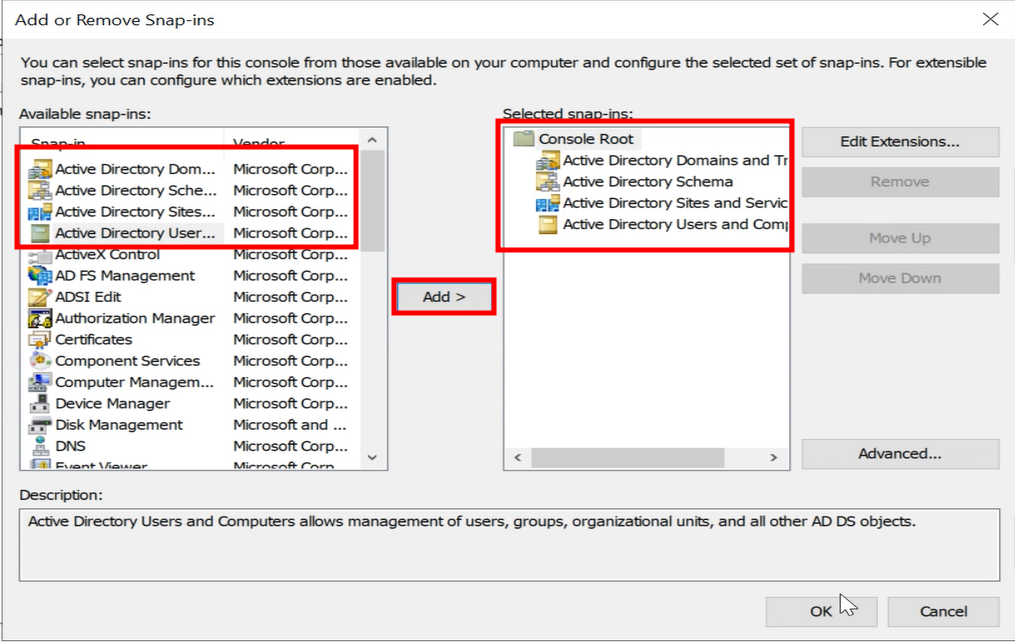This screenshot has height=642, width=1015.
Task: Click the Console Root folder icon
Action: [524, 138]
